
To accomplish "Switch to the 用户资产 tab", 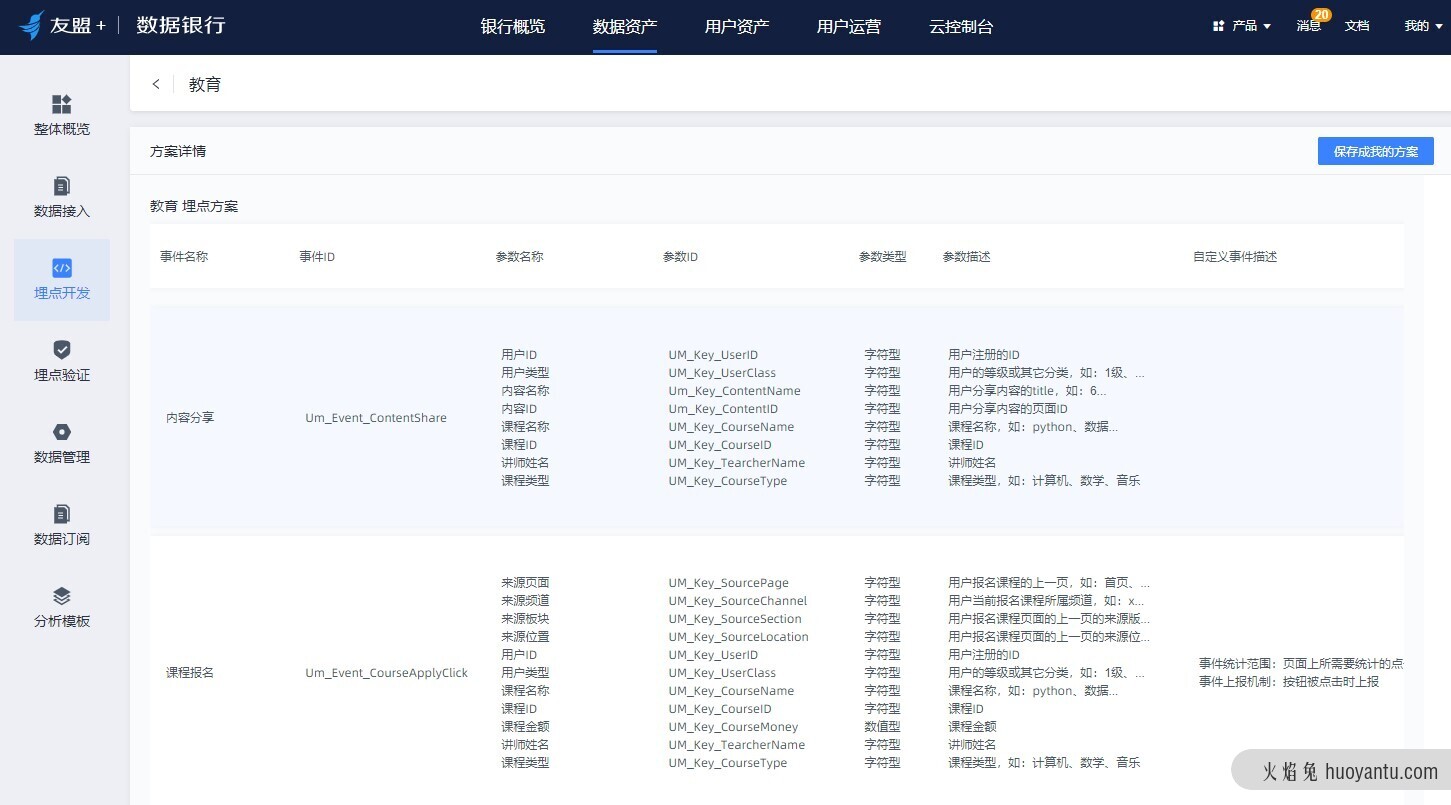I will coord(737,27).
